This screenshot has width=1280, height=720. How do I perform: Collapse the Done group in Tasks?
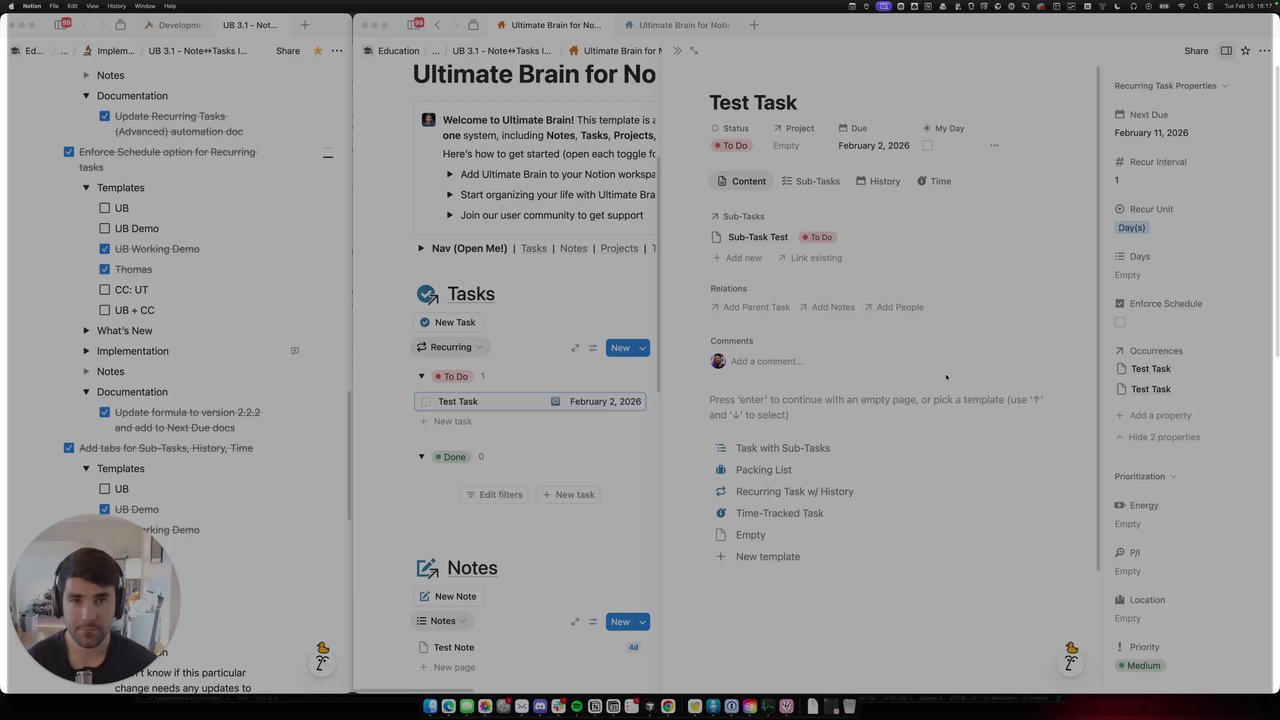(421, 456)
